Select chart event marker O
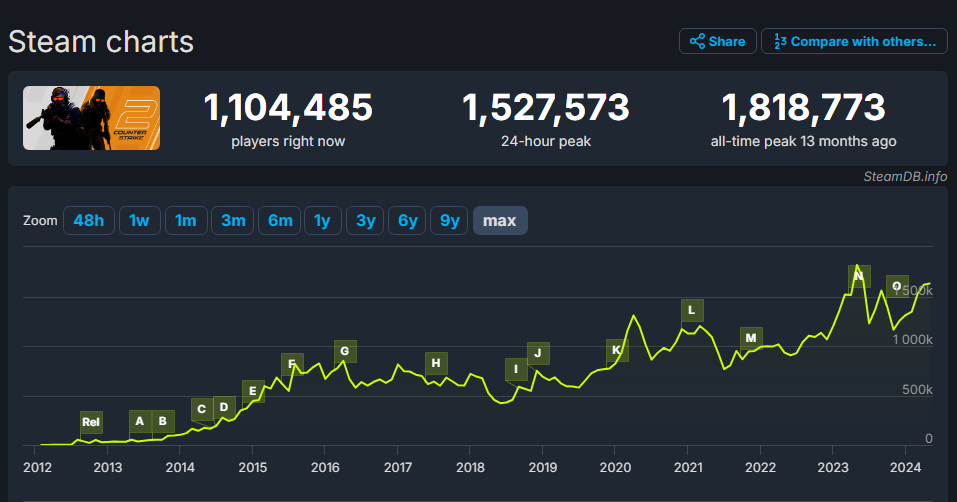The image size is (957, 502). click(897, 286)
